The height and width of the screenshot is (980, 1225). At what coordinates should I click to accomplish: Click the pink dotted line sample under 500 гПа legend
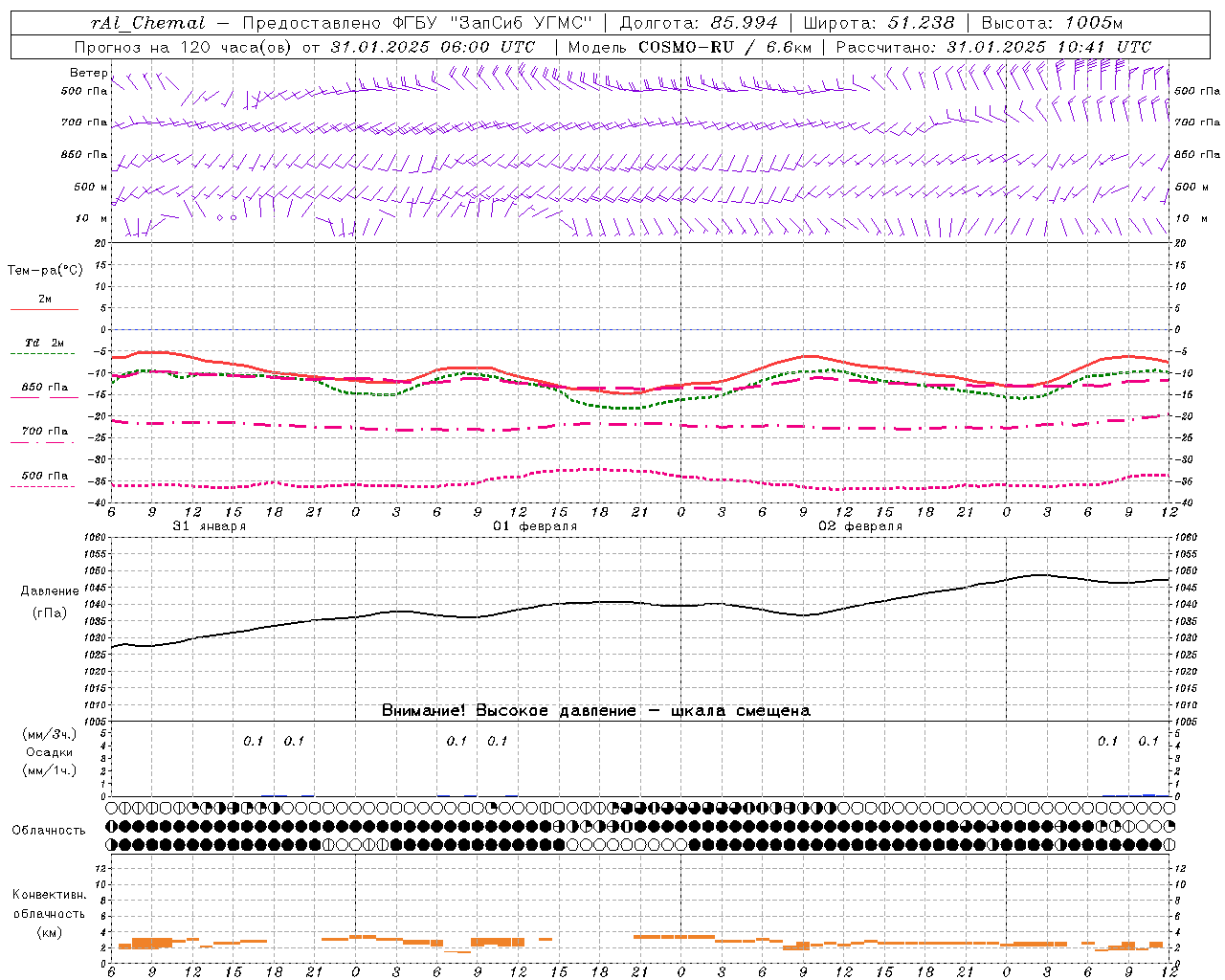coord(43,486)
